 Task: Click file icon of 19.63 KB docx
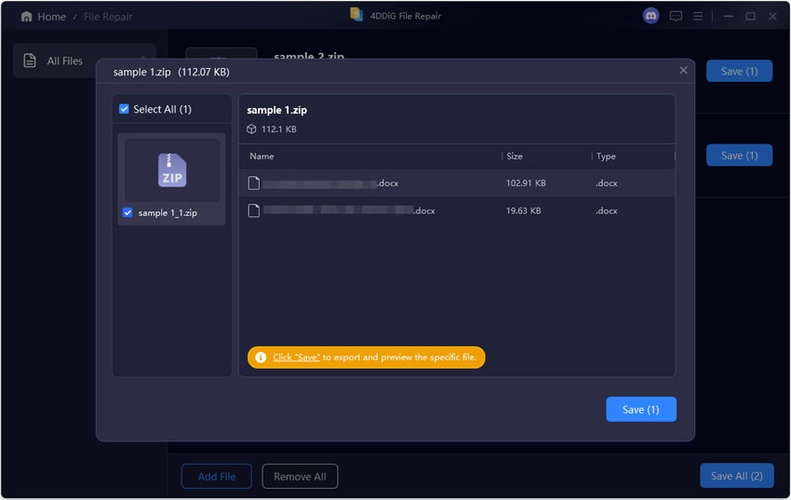click(x=254, y=210)
